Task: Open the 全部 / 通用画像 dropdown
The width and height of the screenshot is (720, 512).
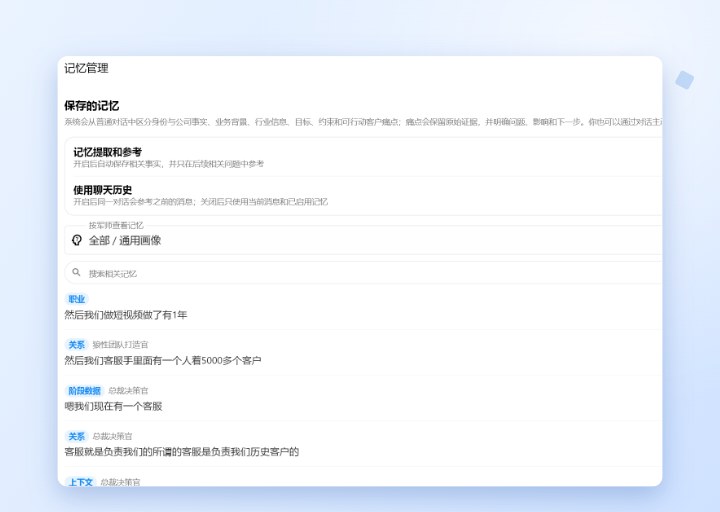Action: 363,240
